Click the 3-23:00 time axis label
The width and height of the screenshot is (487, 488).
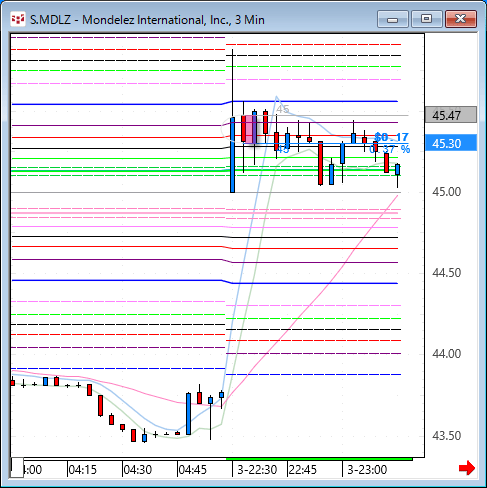point(367,470)
